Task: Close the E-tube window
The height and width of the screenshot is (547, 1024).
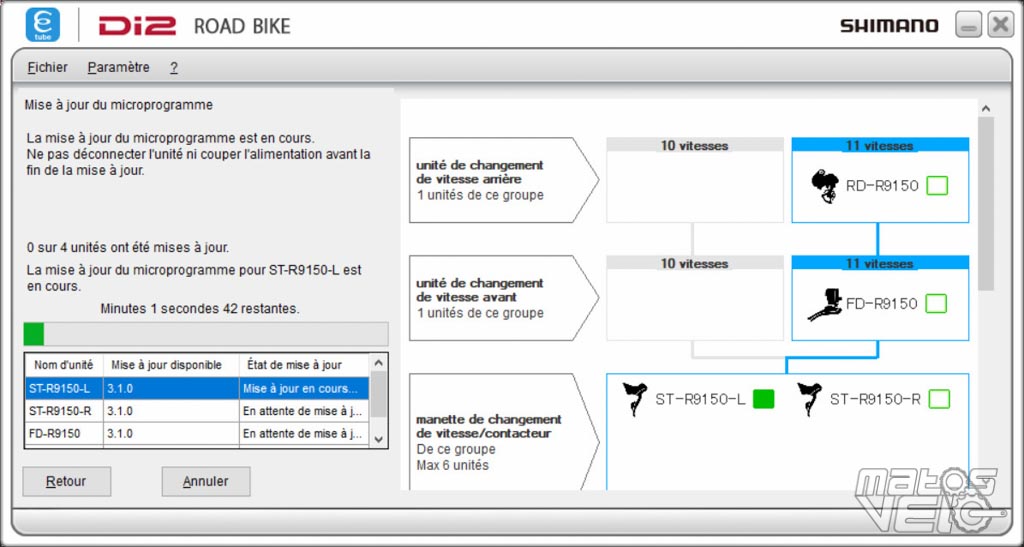Action: click(1000, 25)
